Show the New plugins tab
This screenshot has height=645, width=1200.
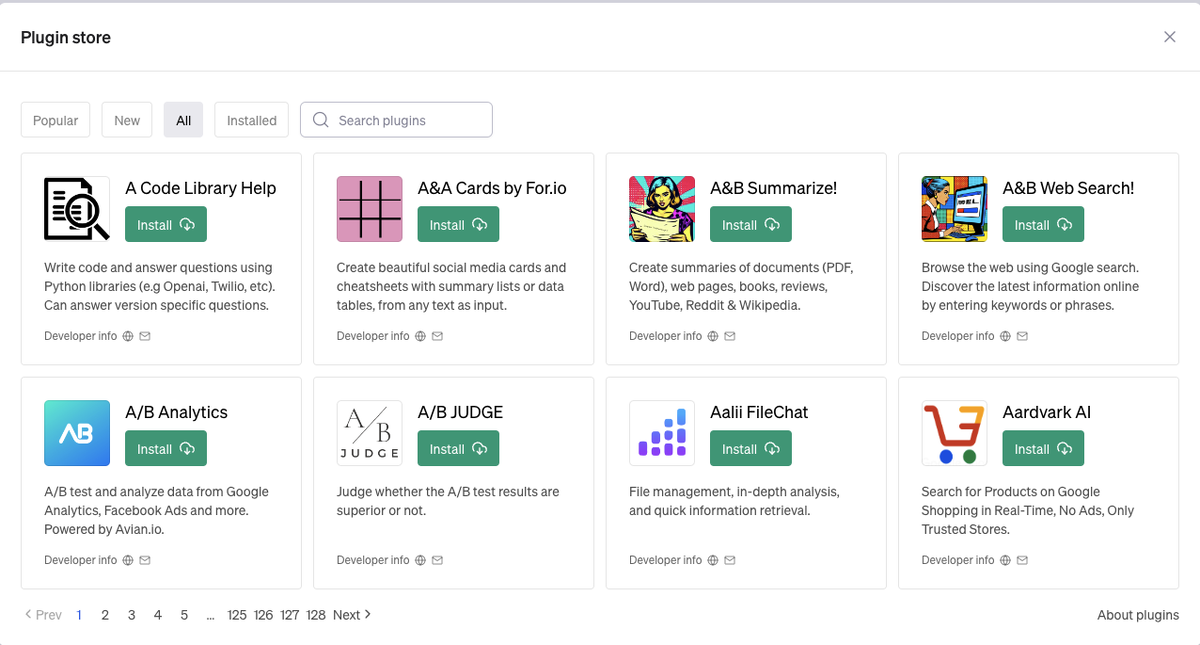[127, 120]
